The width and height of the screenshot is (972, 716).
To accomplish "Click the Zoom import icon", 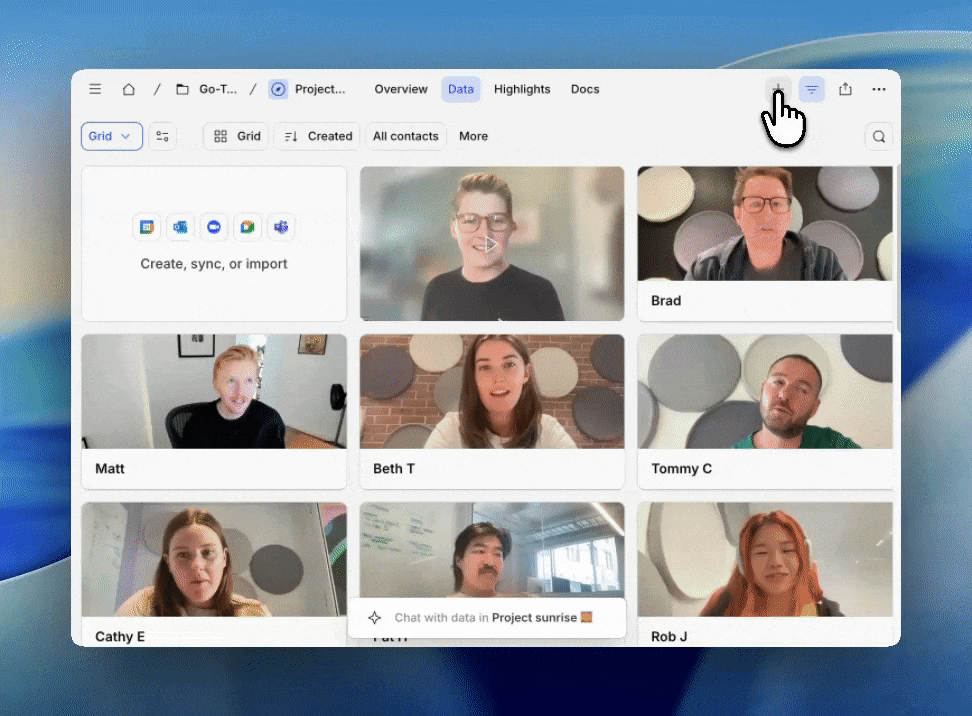I will pos(214,227).
